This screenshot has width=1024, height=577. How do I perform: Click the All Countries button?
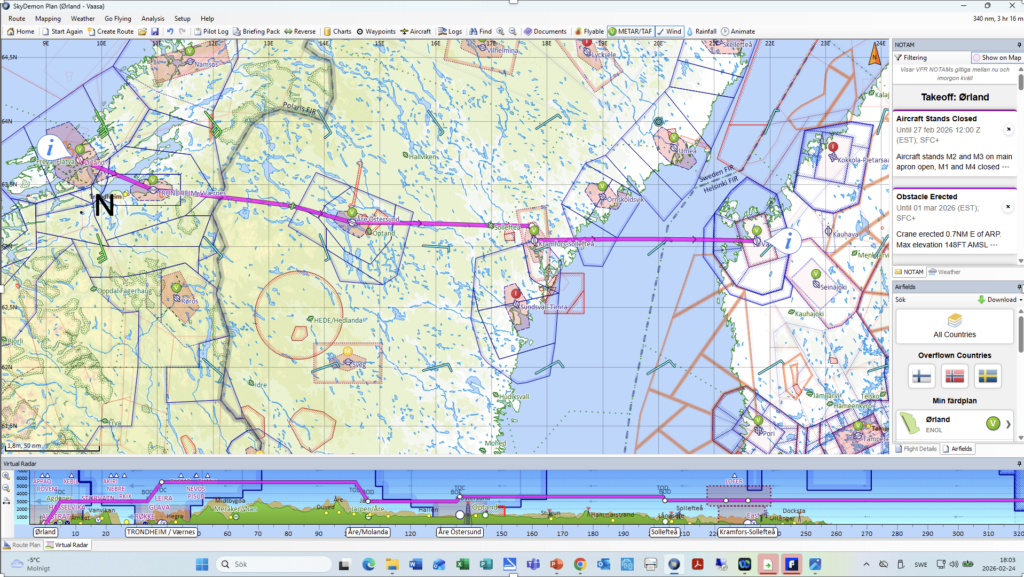pos(954,325)
